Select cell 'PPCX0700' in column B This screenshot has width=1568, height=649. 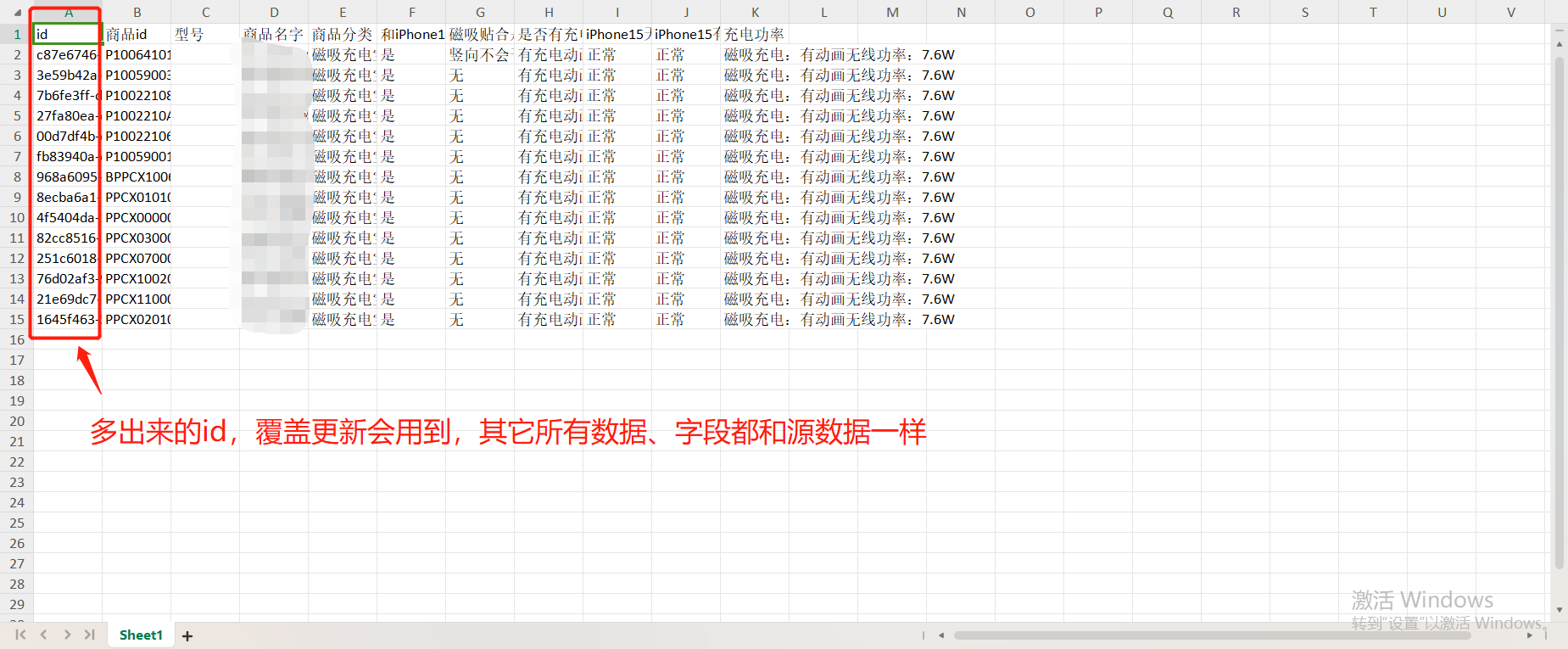point(137,258)
